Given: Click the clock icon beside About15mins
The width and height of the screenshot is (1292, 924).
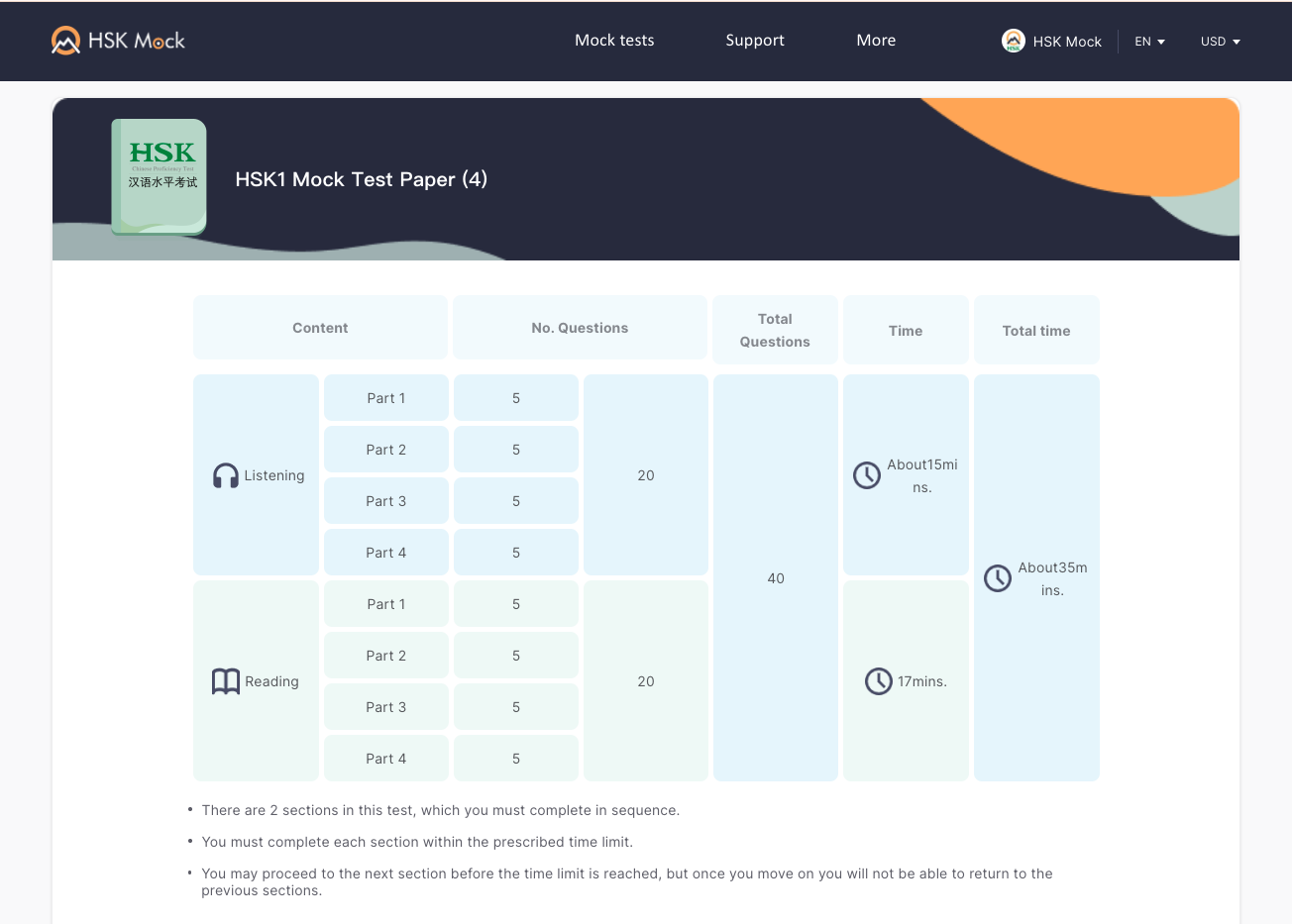Looking at the screenshot, I should click(x=867, y=475).
